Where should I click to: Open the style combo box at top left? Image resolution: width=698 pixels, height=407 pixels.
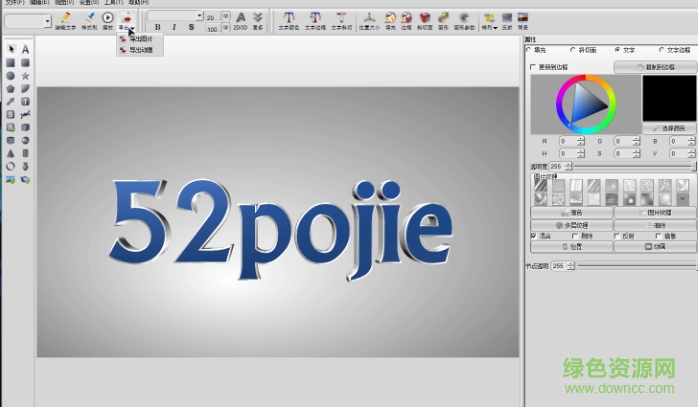pyautogui.click(x=28, y=20)
